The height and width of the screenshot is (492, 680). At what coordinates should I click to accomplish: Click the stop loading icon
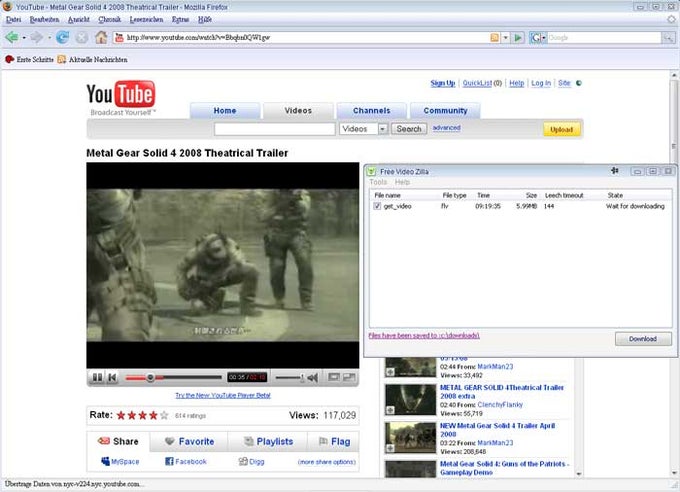click(82, 38)
